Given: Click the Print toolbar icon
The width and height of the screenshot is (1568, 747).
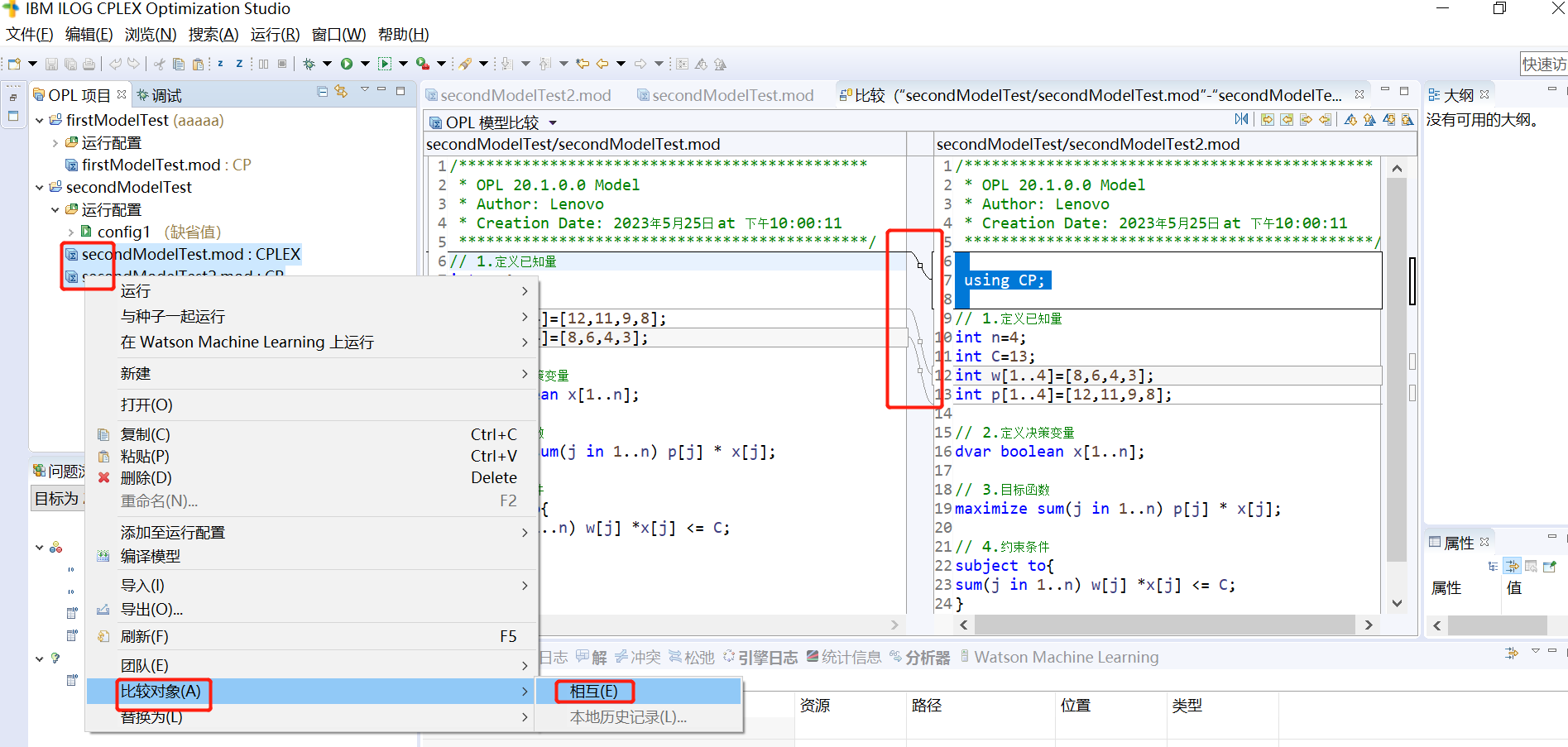Looking at the screenshot, I should pos(89,64).
